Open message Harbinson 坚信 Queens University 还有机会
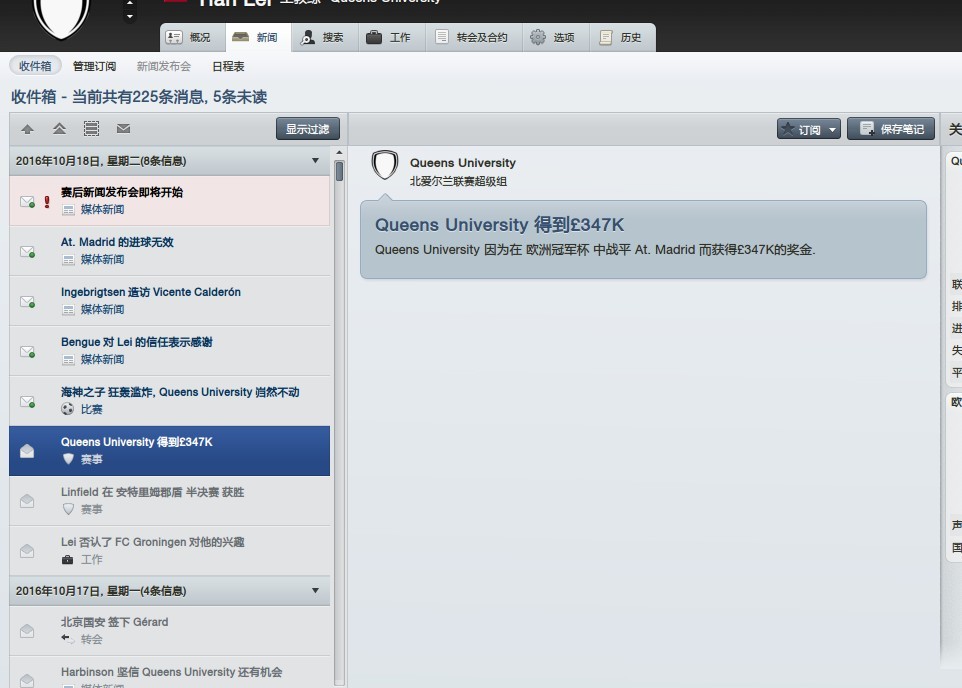Viewport: 962px width, 688px height. (x=169, y=673)
